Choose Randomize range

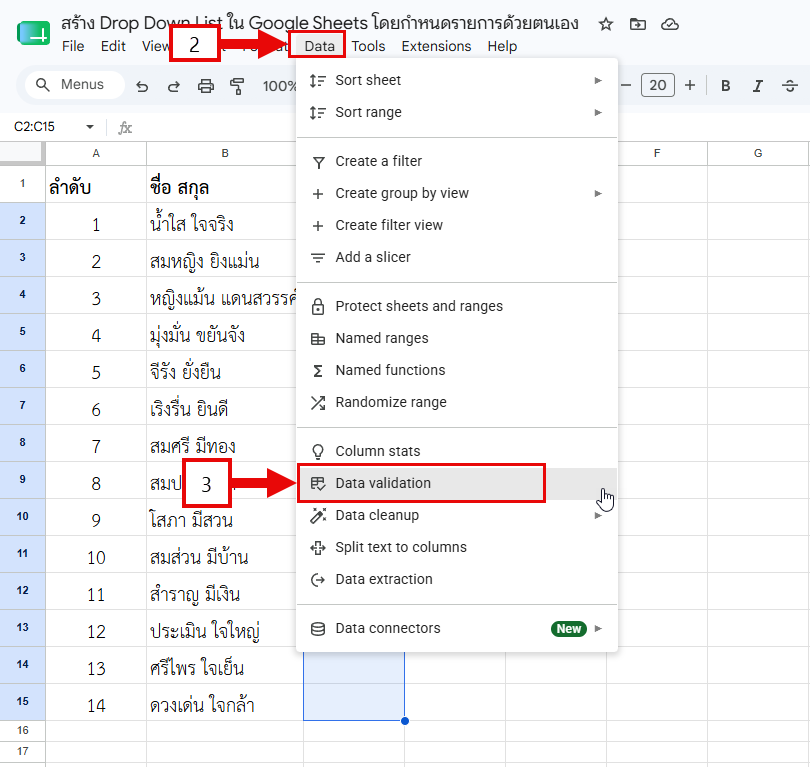pyautogui.click(x=457, y=402)
